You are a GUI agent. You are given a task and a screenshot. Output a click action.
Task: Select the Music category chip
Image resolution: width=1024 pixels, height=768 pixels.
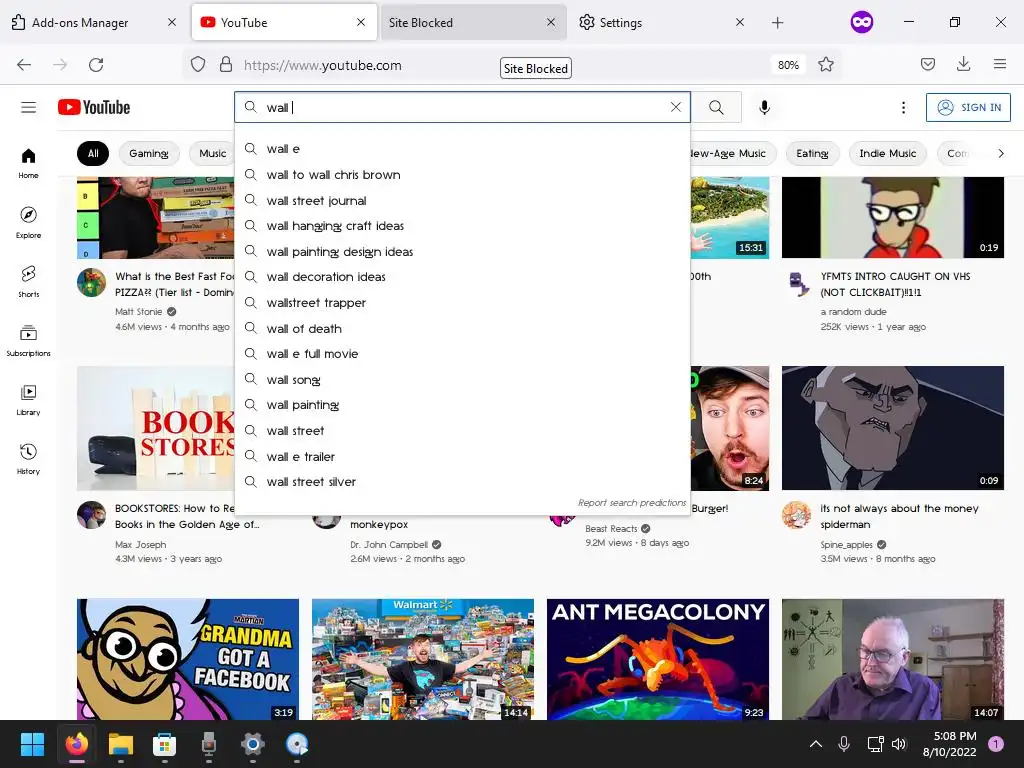212,153
